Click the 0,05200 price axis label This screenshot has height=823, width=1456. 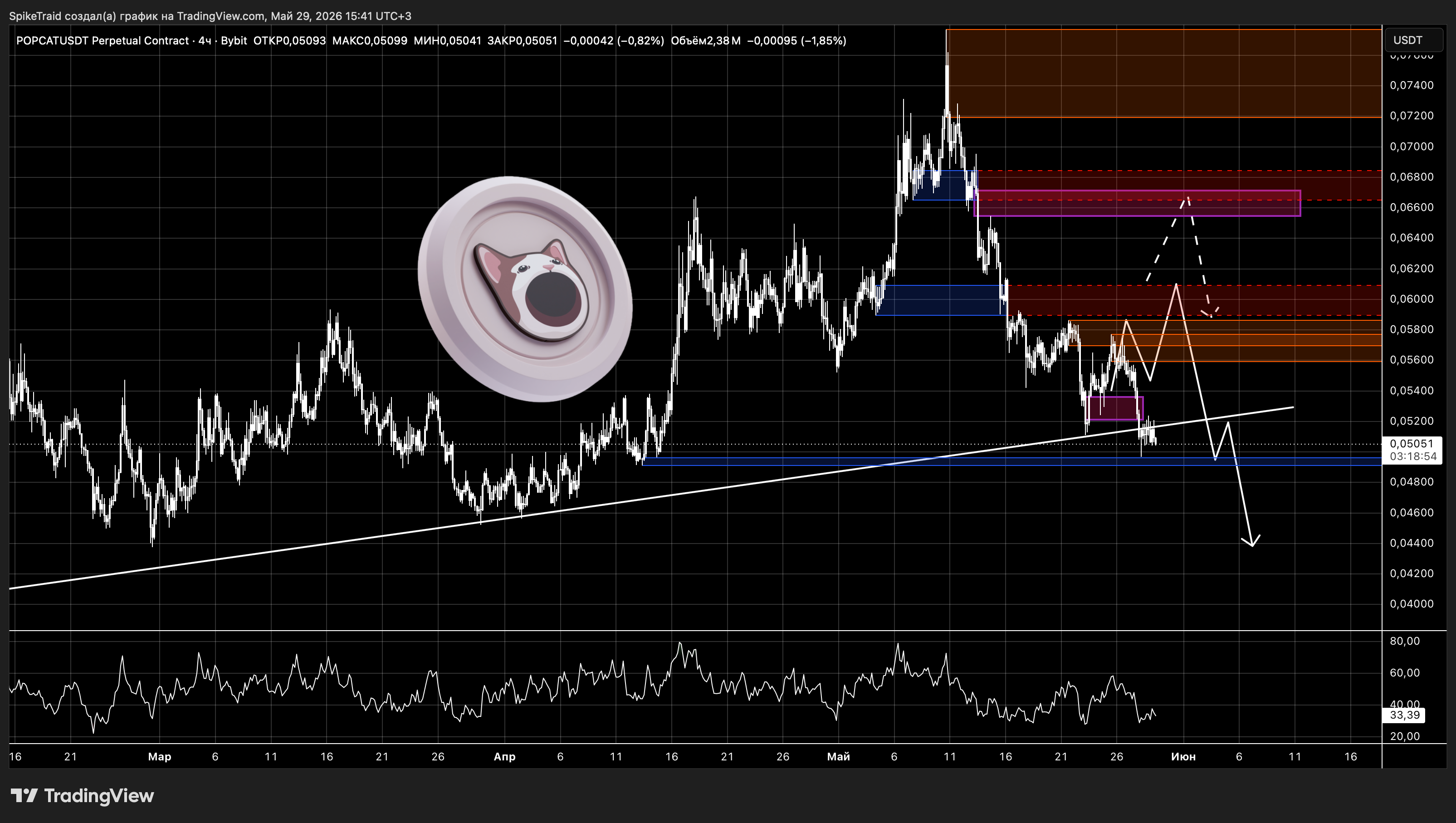[x=1412, y=421]
